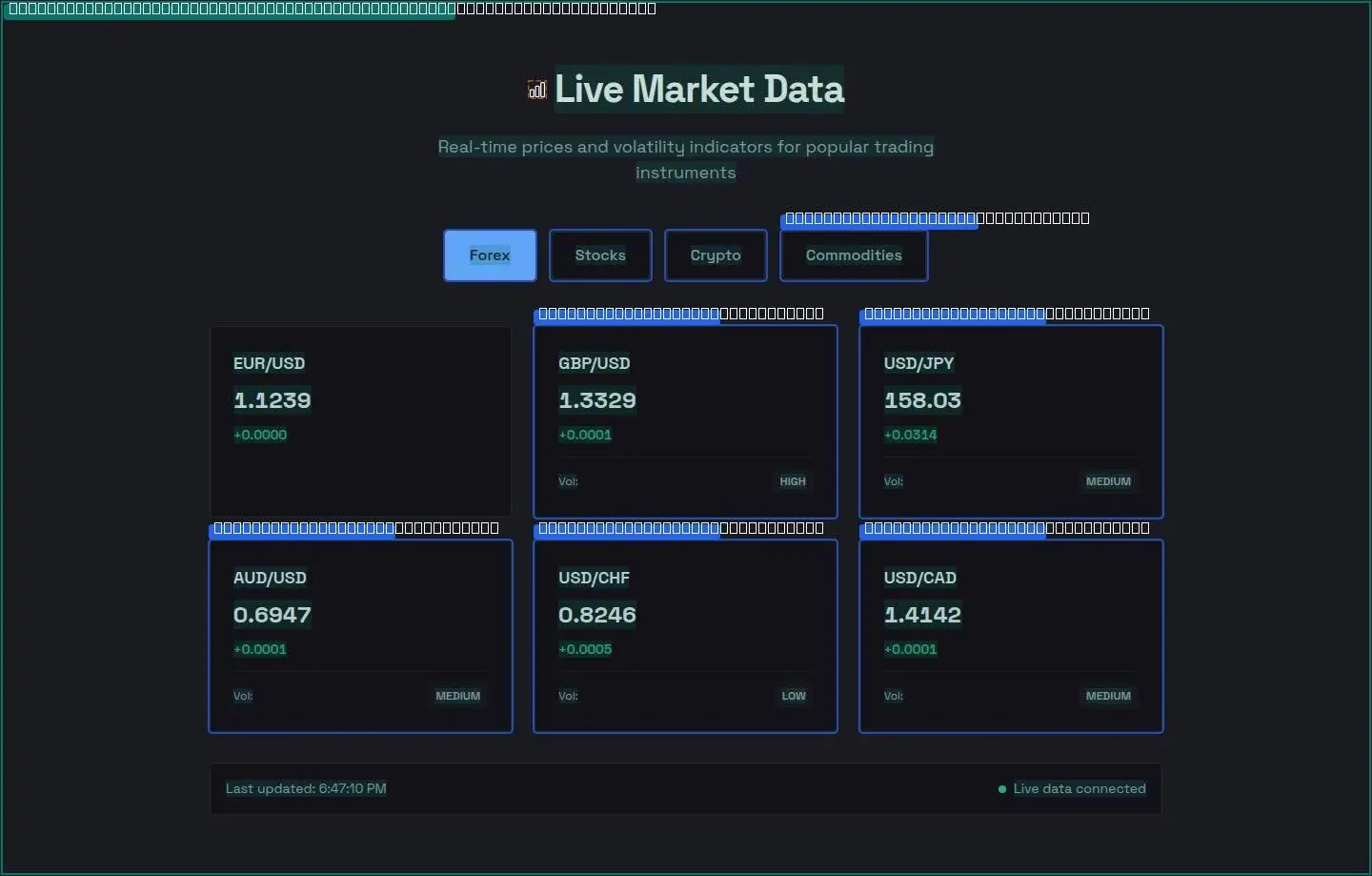Viewport: 1372px width, 876px height.
Task: Click the LOW volatility badge on USD/CHF
Action: tap(794, 696)
